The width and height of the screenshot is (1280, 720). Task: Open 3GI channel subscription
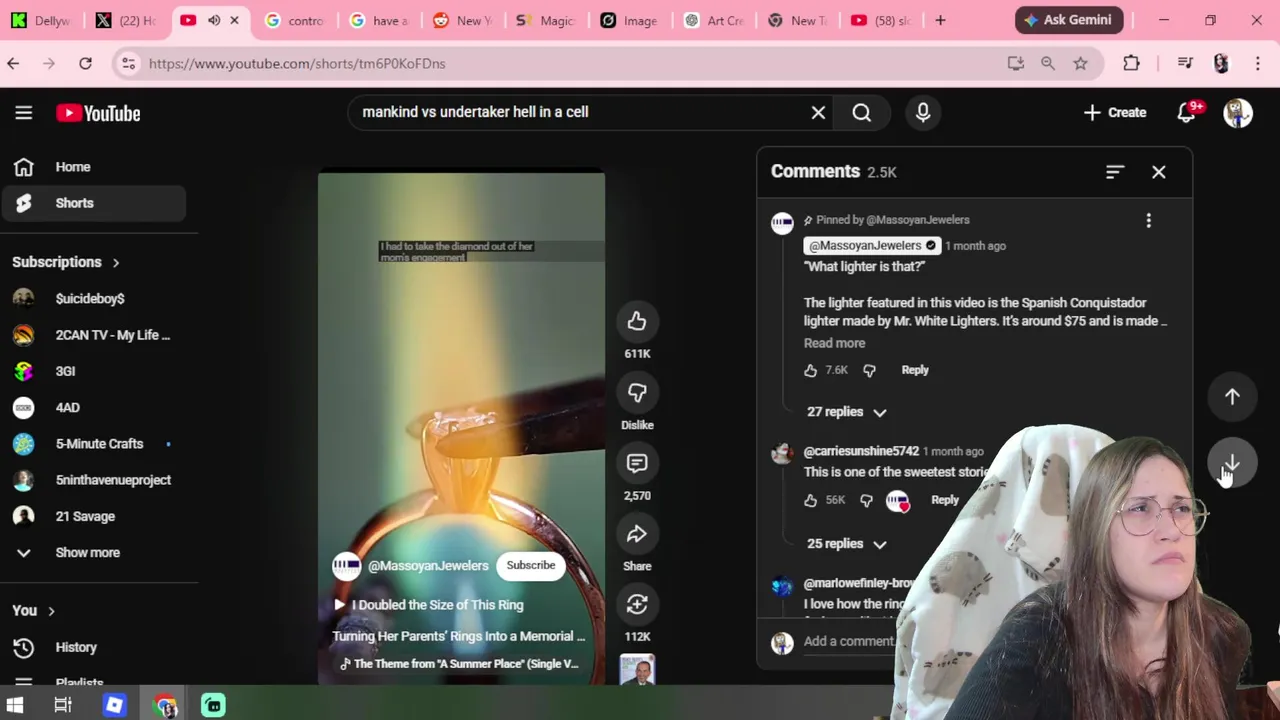93,371
